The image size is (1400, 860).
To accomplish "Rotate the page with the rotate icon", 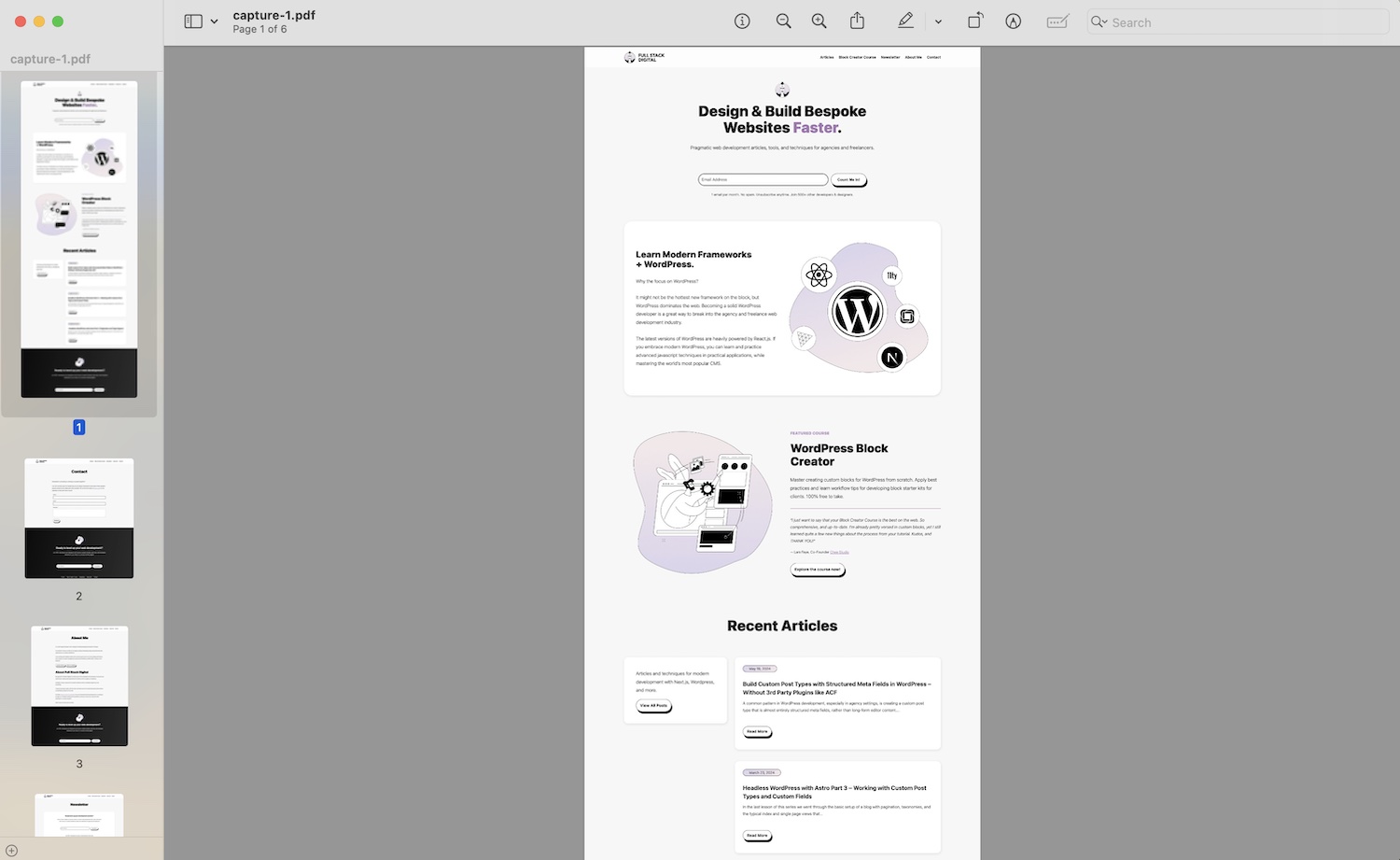I will (974, 21).
